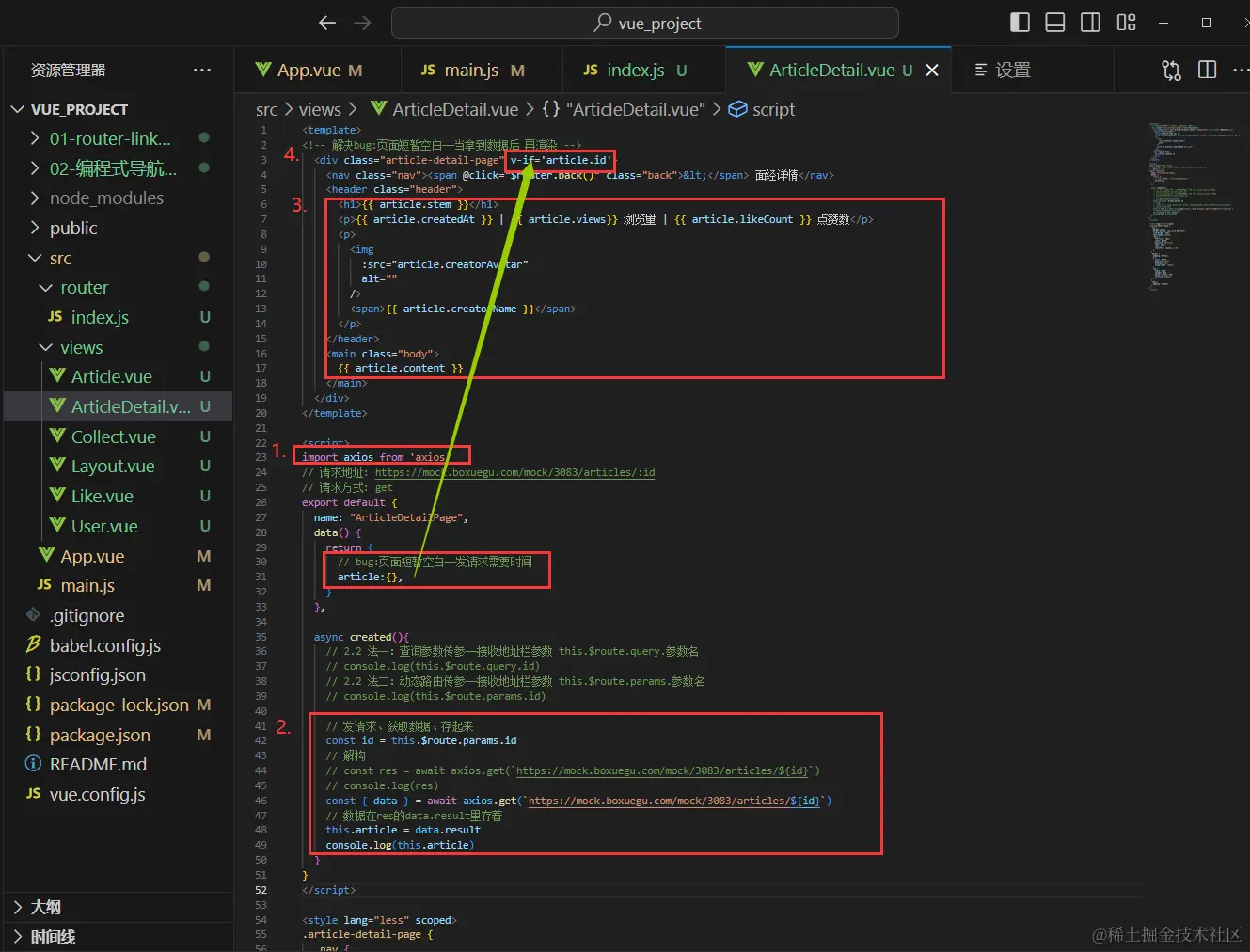Screen dimensions: 1250x952
Task: Toggle secondary sidebar layout icon
Action: click(1090, 23)
